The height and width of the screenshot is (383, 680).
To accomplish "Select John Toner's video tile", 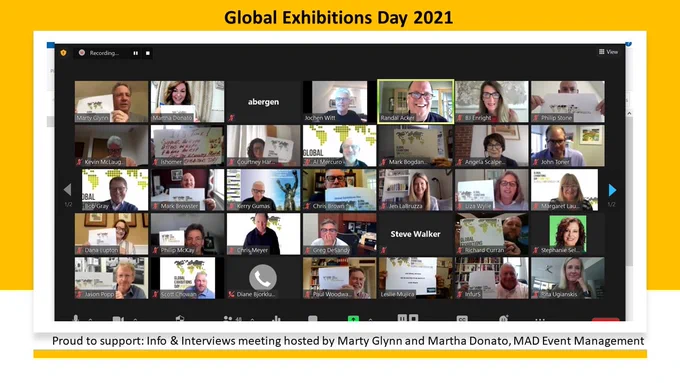I will point(568,146).
